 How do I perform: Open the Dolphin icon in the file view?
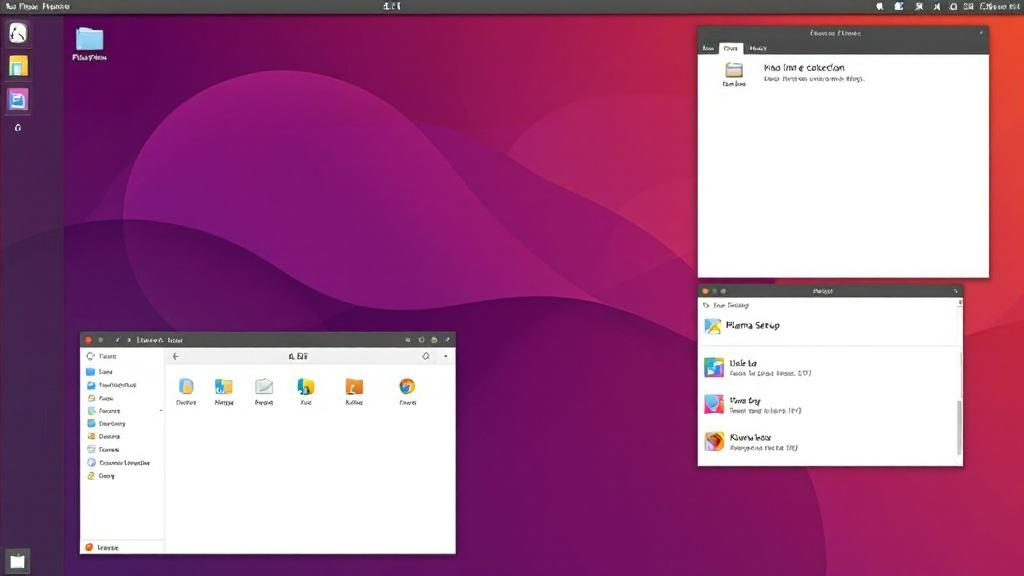[x=187, y=388]
